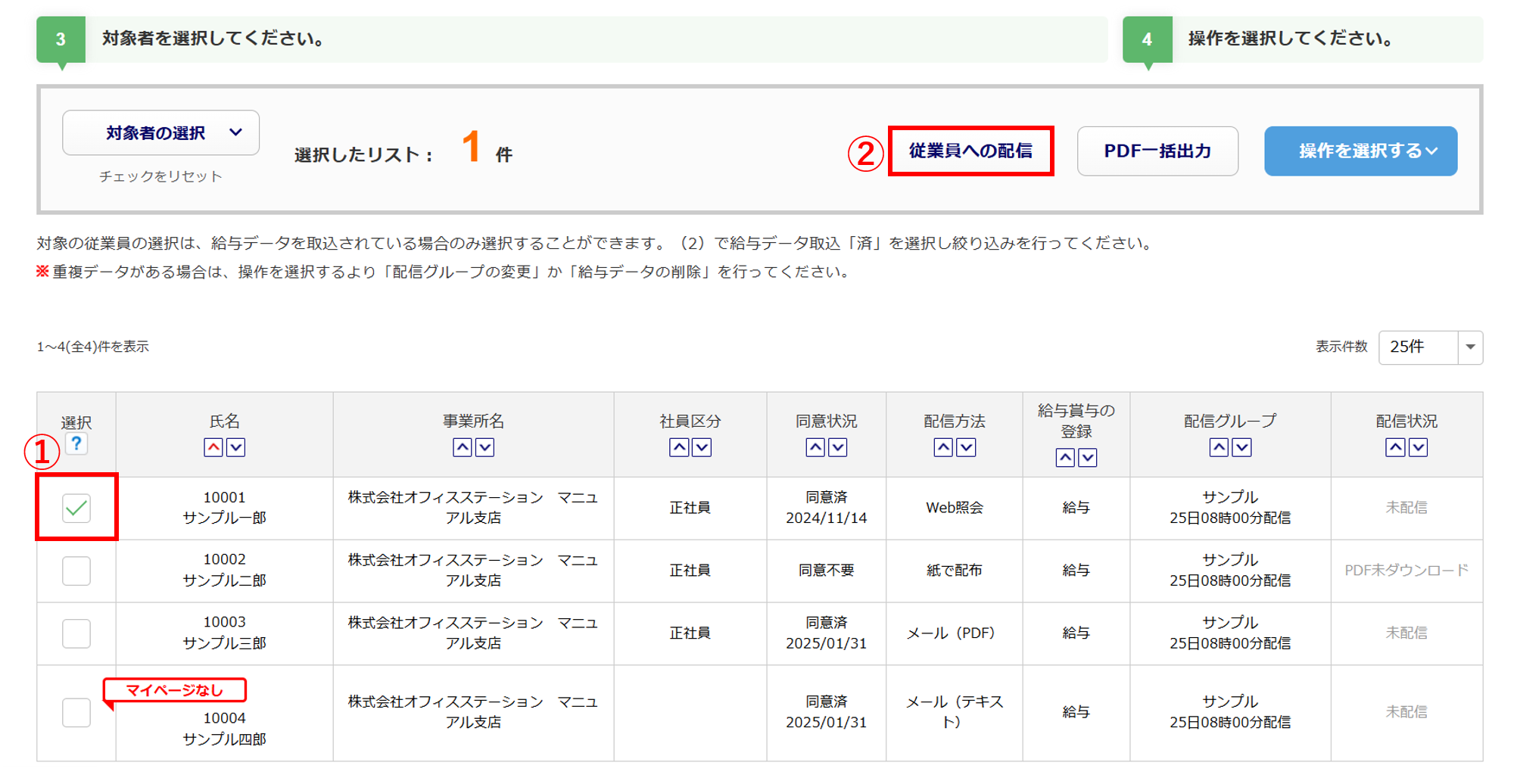The image size is (1517, 784).
Task: Click the PDF一括出力 button
Action: (1157, 151)
